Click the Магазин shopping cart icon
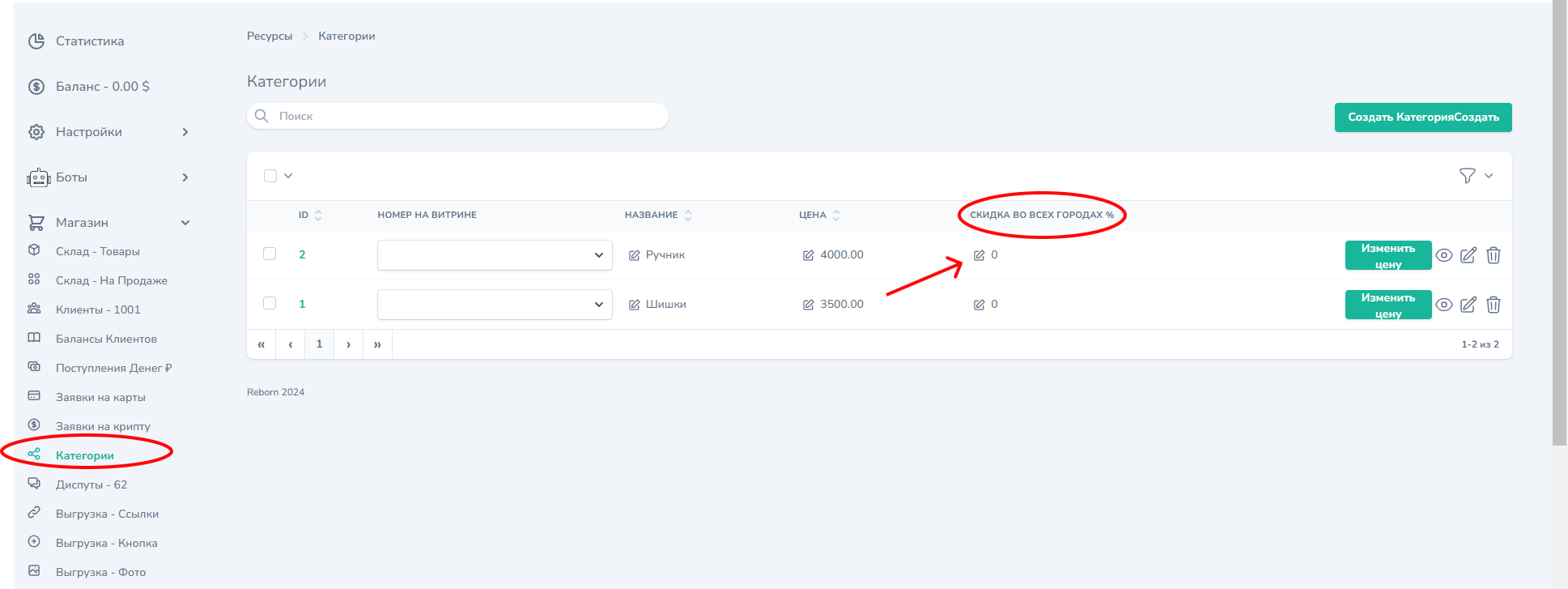This screenshot has height=589, width=1568. point(36,222)
